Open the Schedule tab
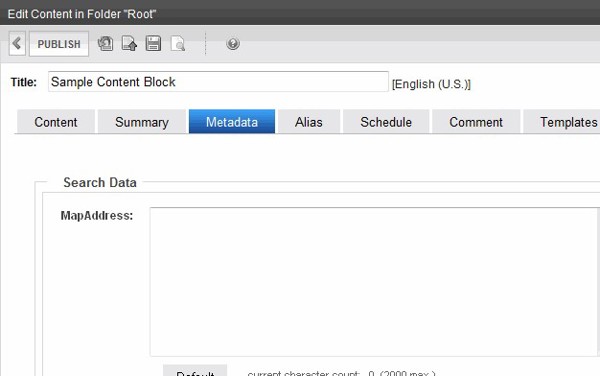 (386, 122)
